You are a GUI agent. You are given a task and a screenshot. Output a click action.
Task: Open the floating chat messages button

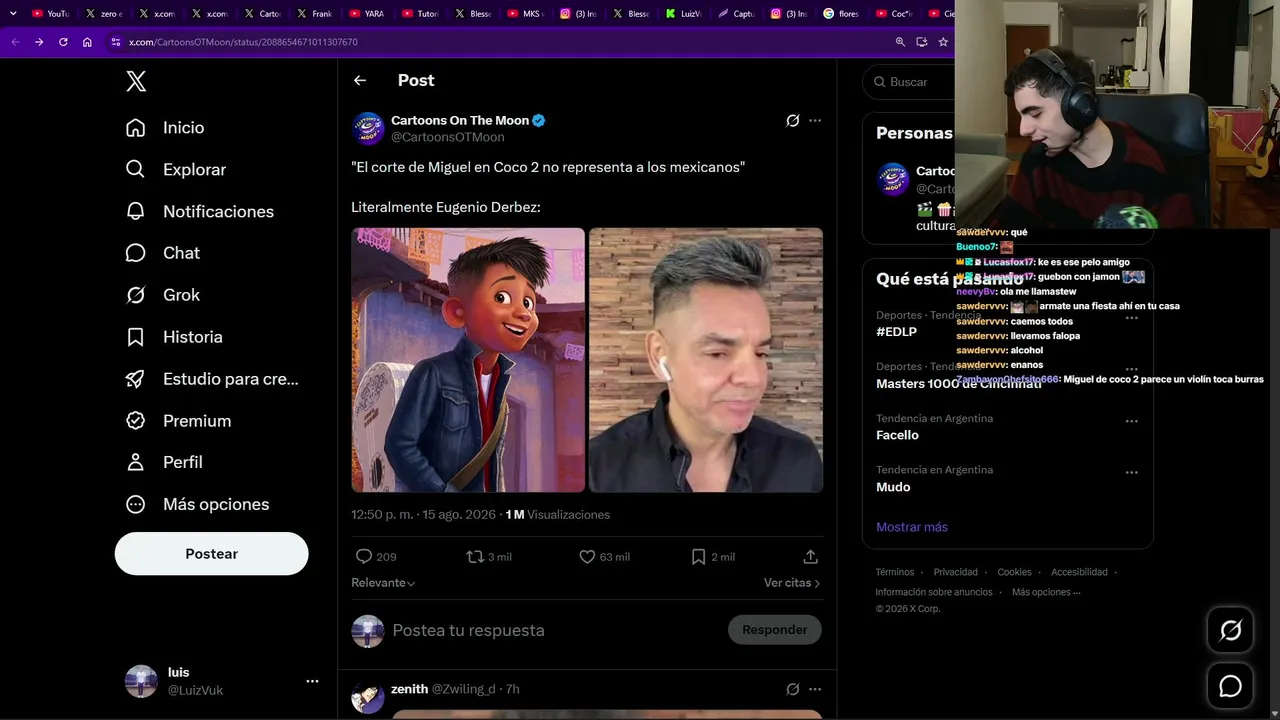pos(1231,686)
